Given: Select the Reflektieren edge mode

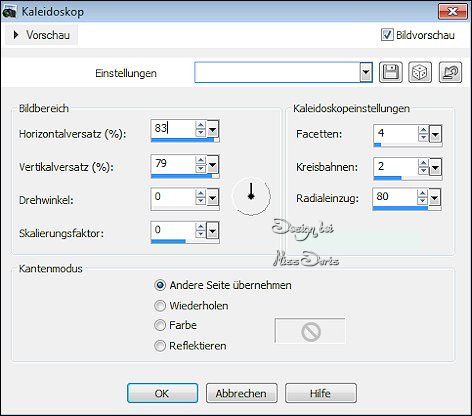Looking at the screenshot, I should click(x=160, y=346).
